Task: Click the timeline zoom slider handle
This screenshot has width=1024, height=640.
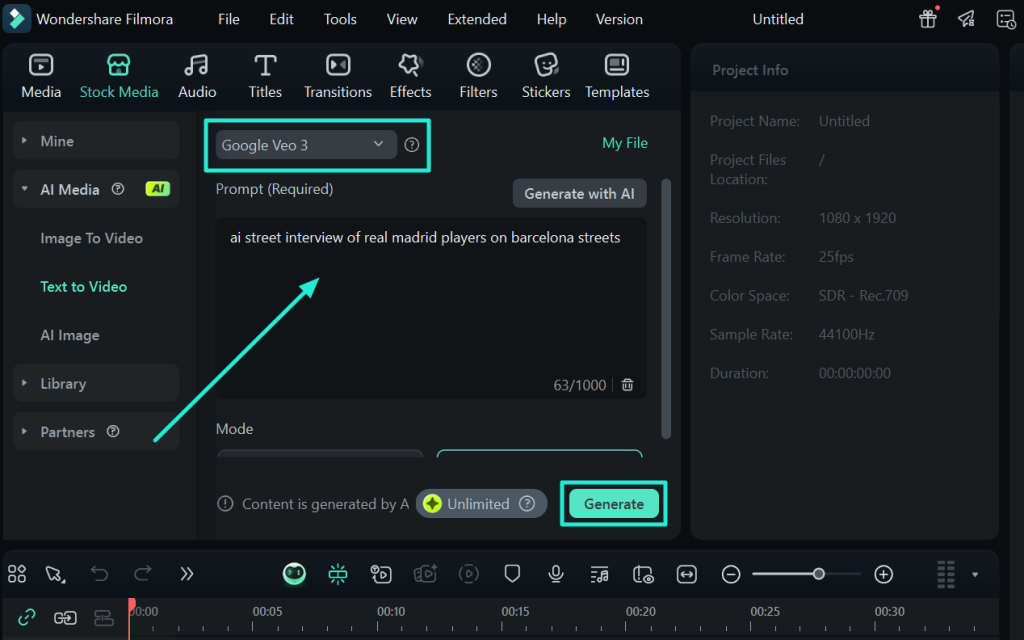Action: [x=819, y=574]
